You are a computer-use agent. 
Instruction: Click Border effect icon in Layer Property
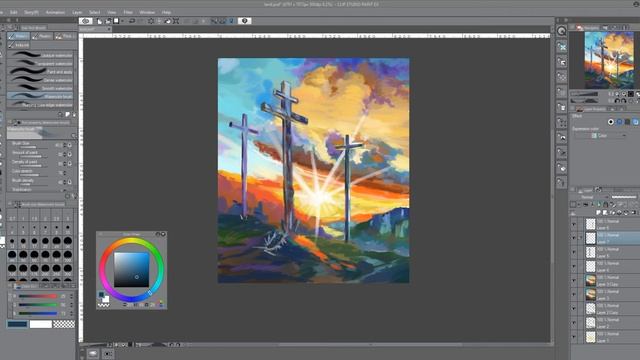click(611, 122)
